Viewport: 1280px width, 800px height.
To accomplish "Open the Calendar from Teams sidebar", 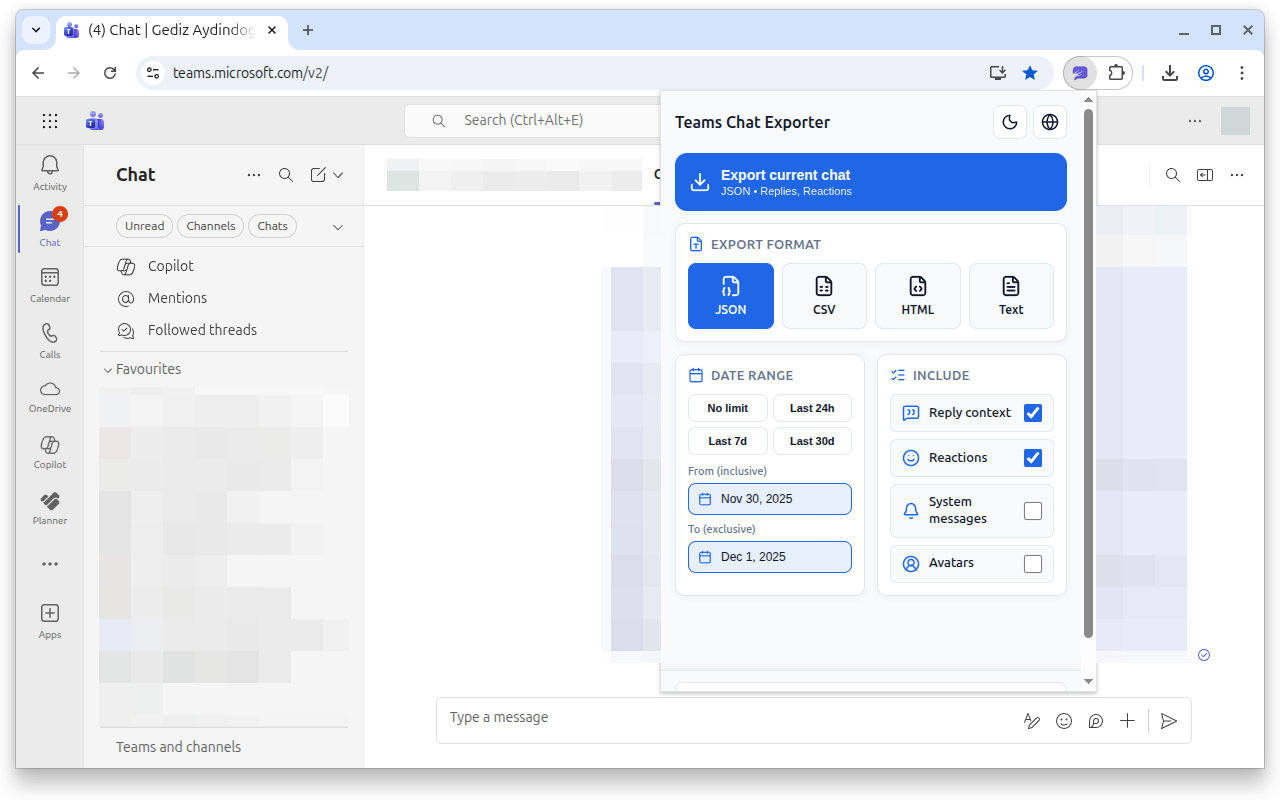I will point(49,282).
